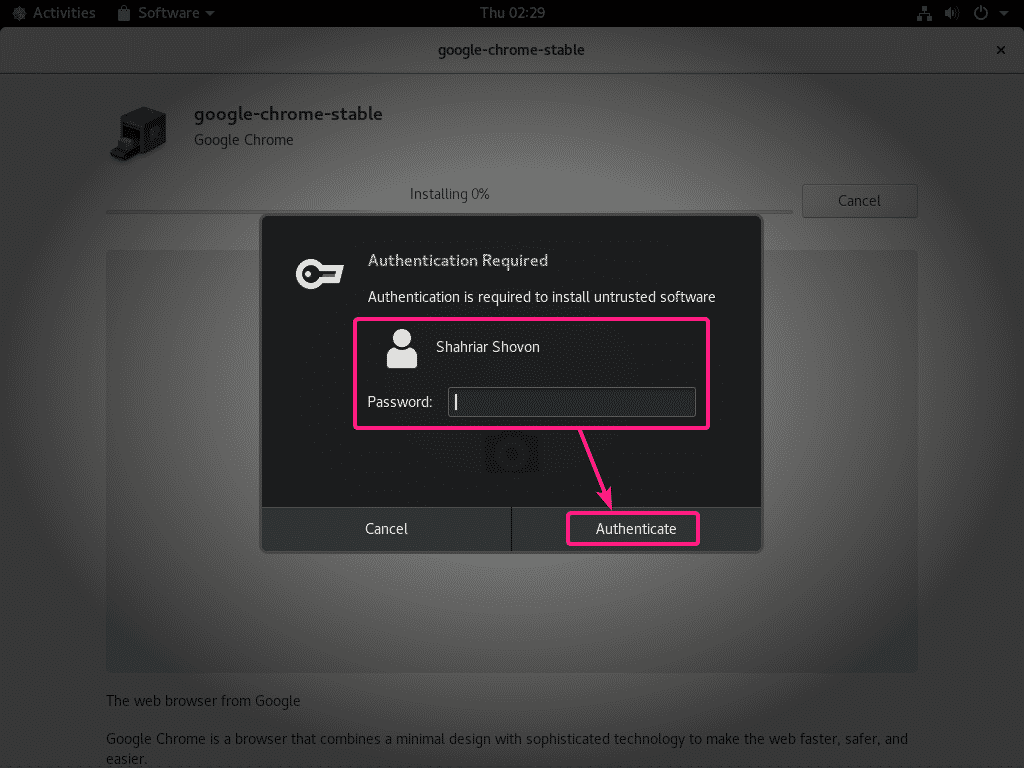Click the Software bag icon in top bar
The height and width of the screenshot is (768, 1024).
pos(123,13)
